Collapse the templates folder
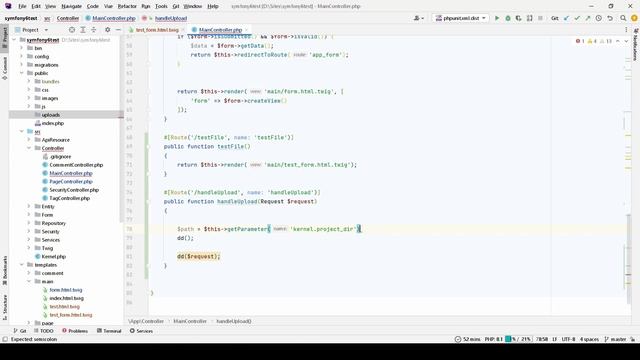 point(22,265)
